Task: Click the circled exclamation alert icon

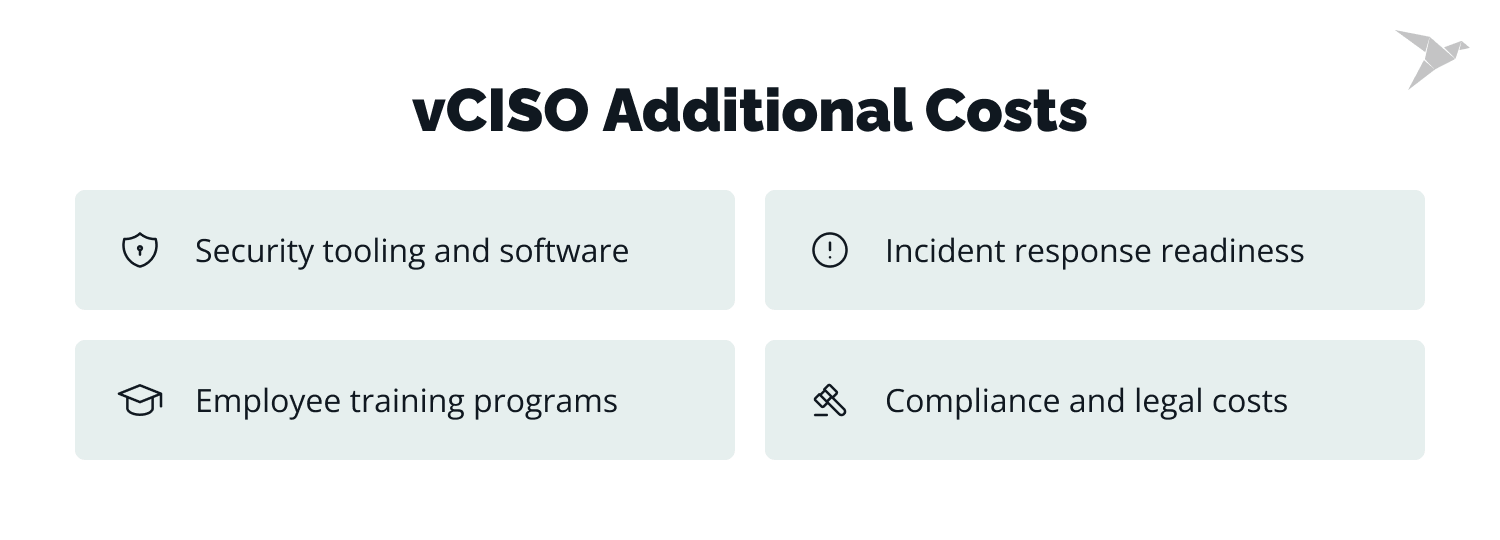Action: [829, 250]
